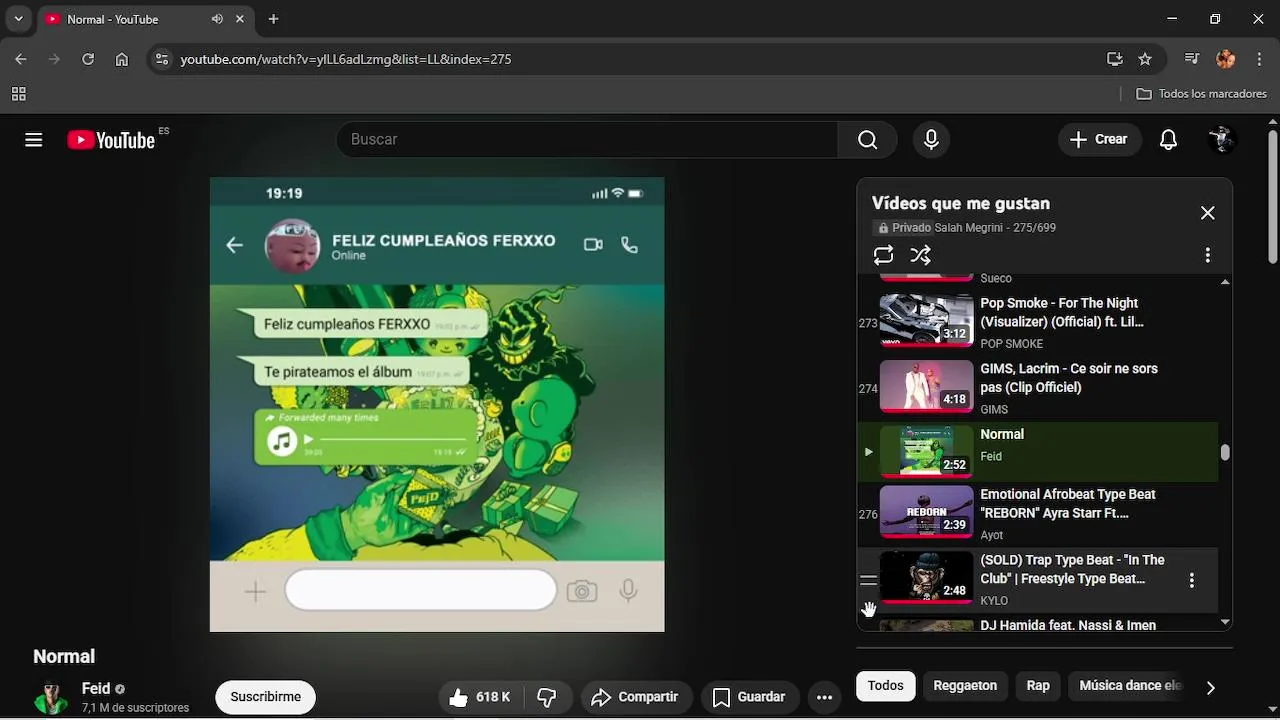Image resolution: width=1280 pixels, height=720 pixels.
Task: Show more filter chips with right arrow
Action: (1210, 687)
